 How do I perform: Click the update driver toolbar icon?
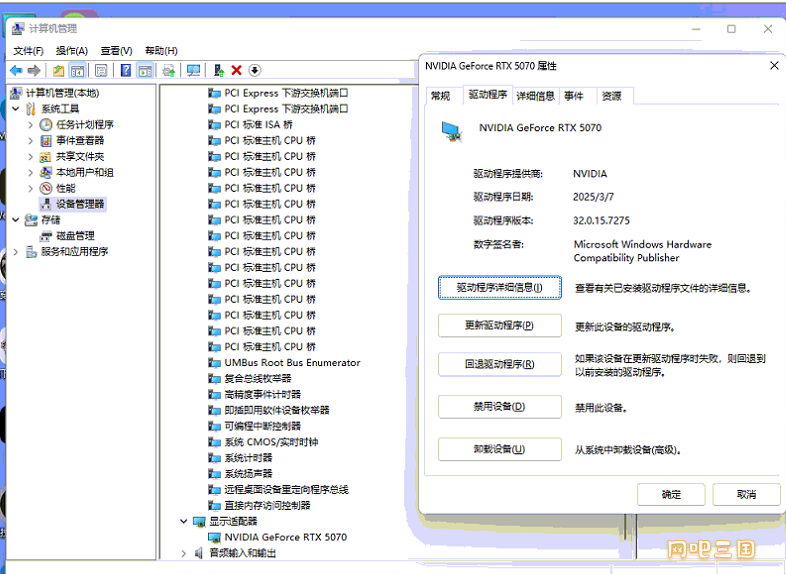pyautogui.click(x=218, y=71)
